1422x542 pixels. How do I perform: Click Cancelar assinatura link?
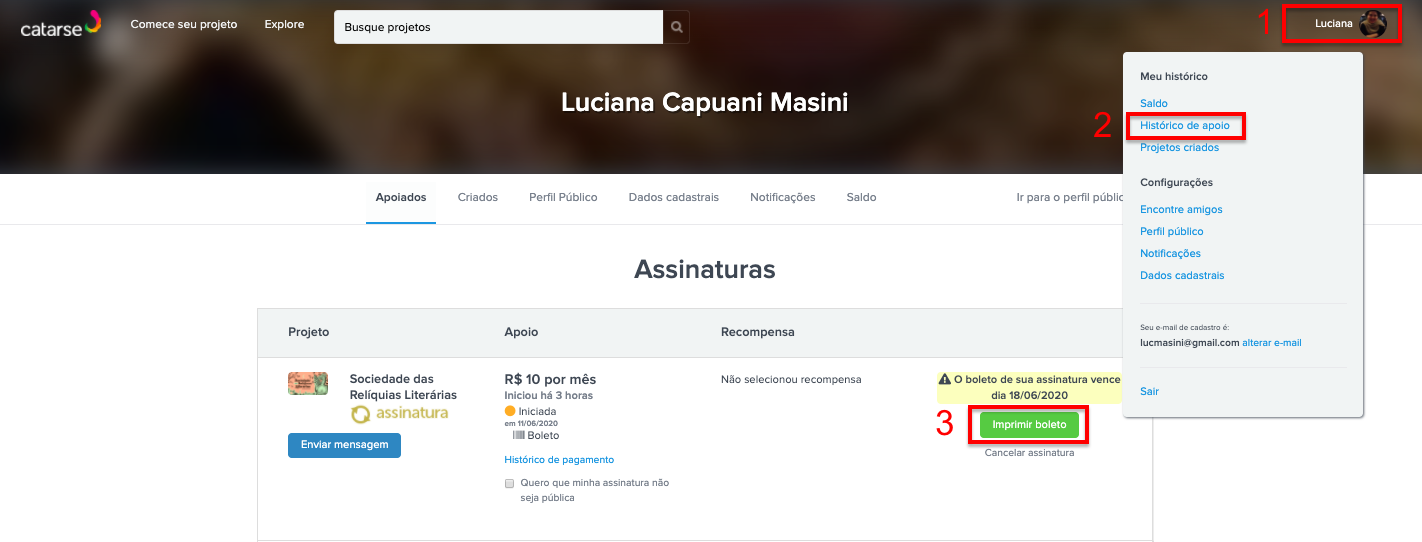1029,453
